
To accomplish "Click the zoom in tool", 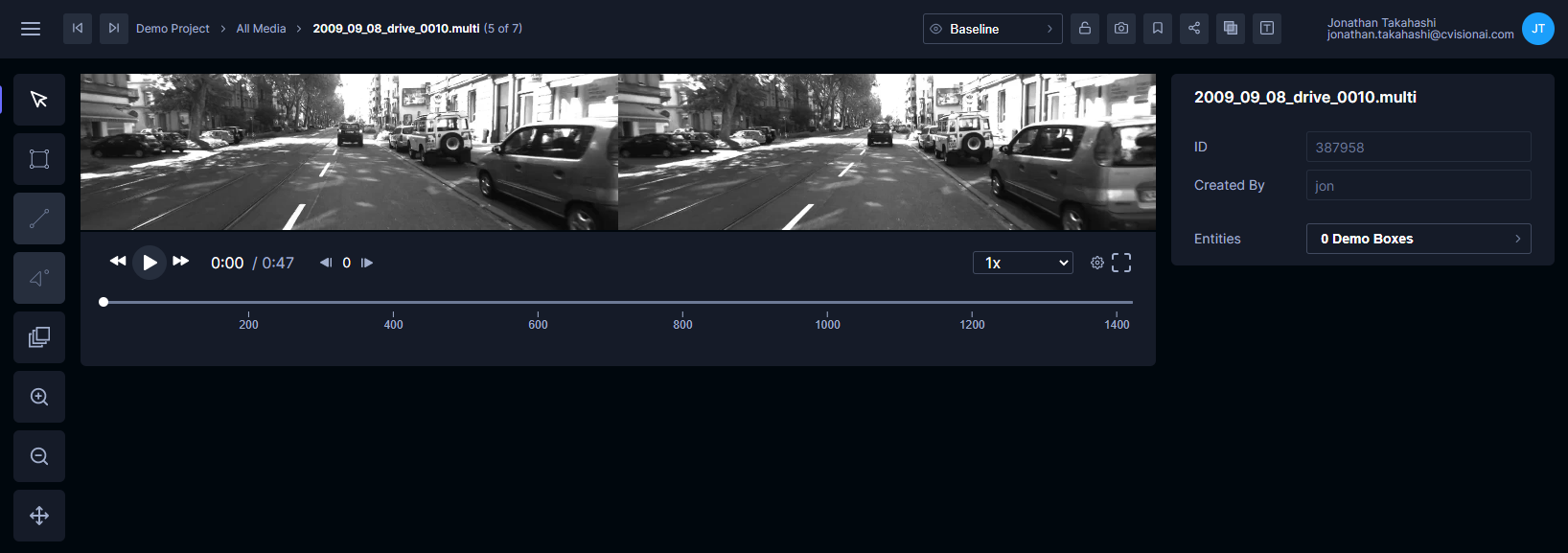I will click(39, 397).
